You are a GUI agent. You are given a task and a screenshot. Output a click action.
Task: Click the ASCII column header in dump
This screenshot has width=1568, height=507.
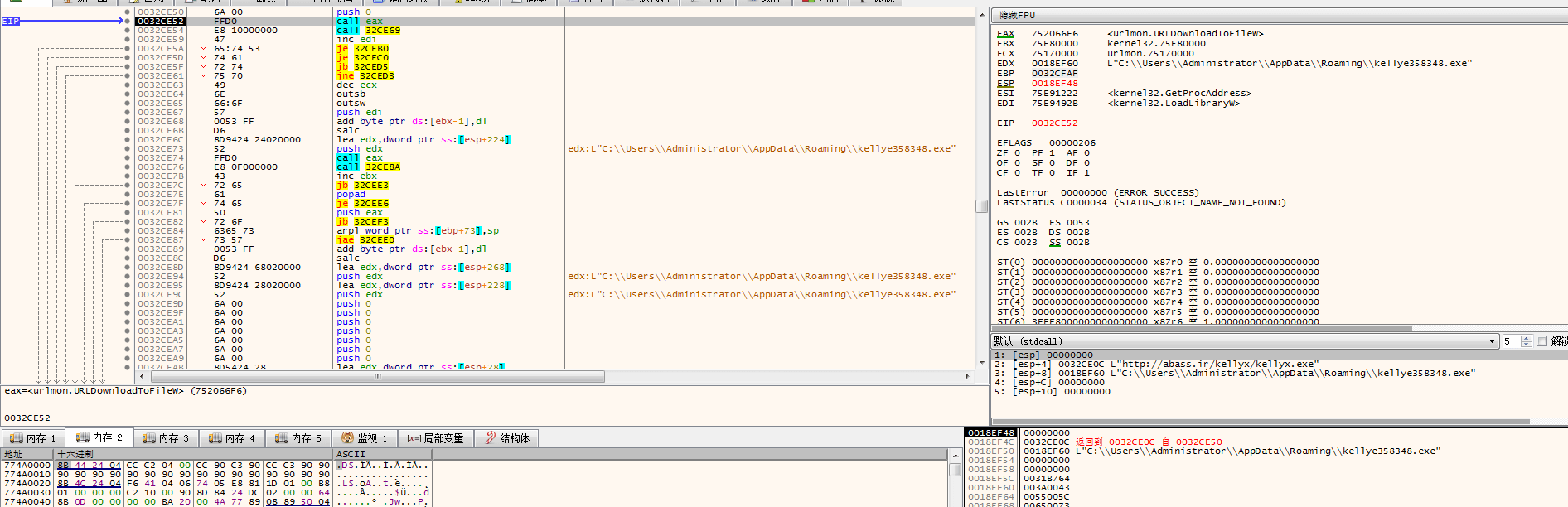click(383, 454)
